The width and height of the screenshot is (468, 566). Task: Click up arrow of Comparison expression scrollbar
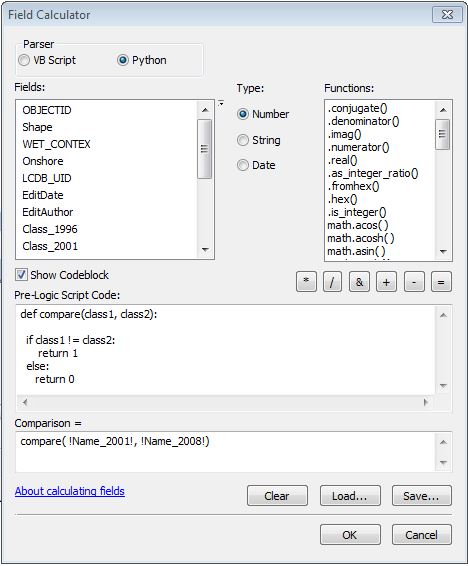click(x=443, y=442)
